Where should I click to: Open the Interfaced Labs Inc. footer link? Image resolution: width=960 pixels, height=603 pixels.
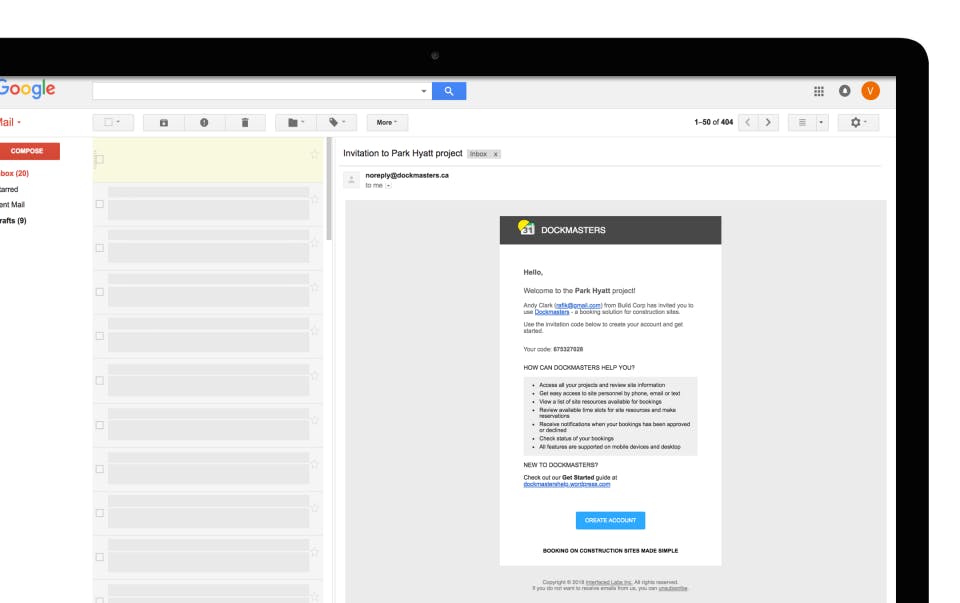coord(609,582)
